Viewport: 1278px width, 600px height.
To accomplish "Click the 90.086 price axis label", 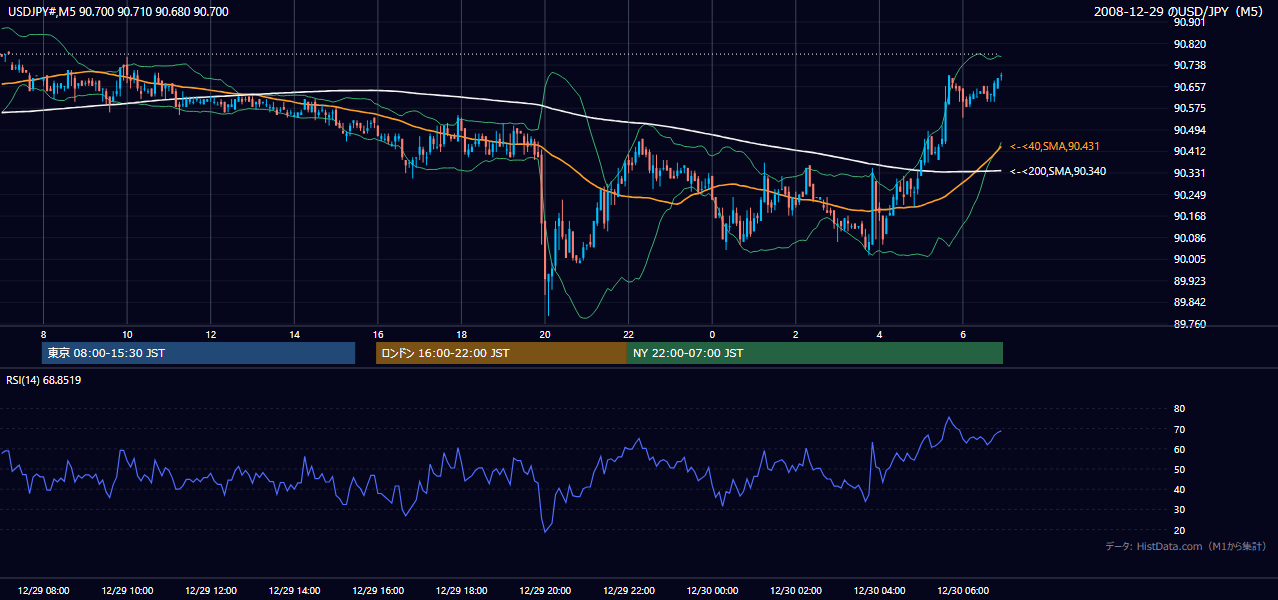I will point(1190,238).
